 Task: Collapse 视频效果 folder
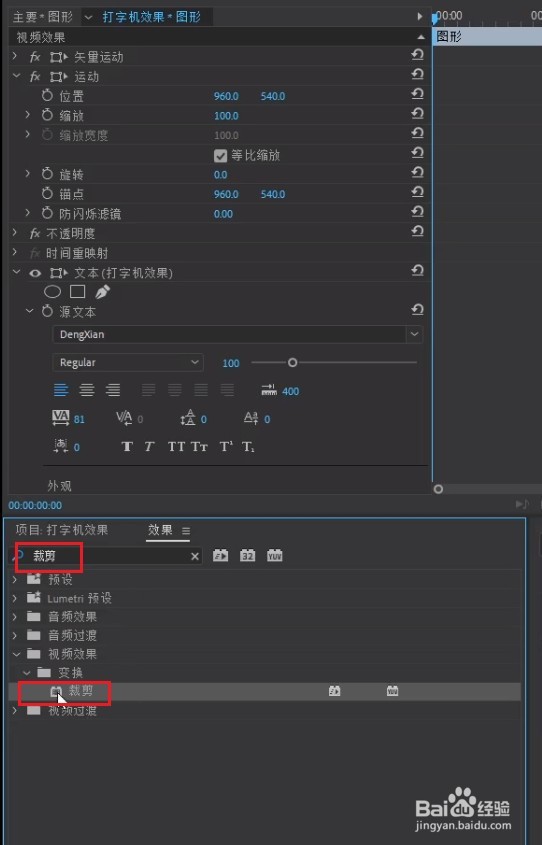click(x=16, y=654)
